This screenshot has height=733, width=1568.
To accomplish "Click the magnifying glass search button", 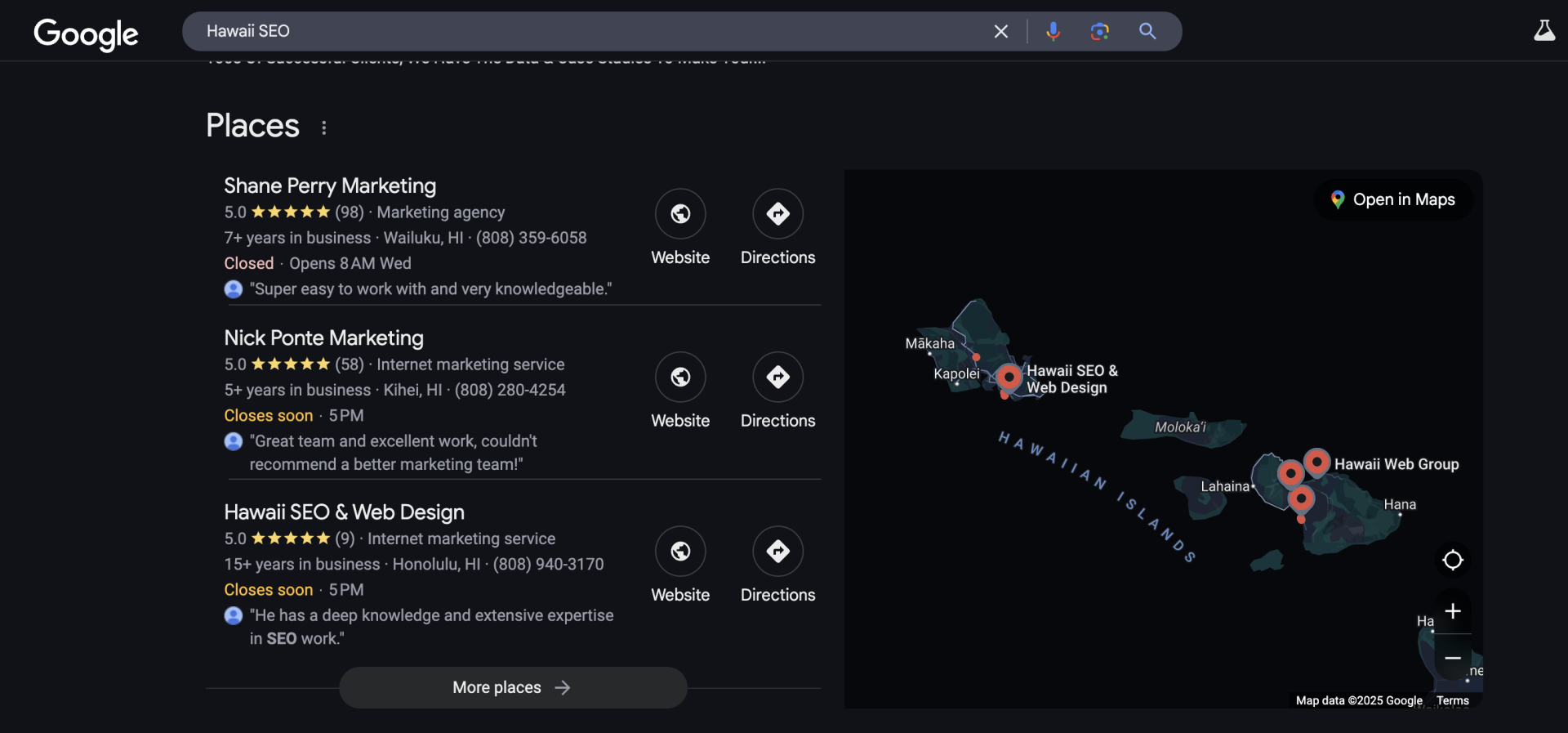I will pyautogui.click(x=1147, y=31).
